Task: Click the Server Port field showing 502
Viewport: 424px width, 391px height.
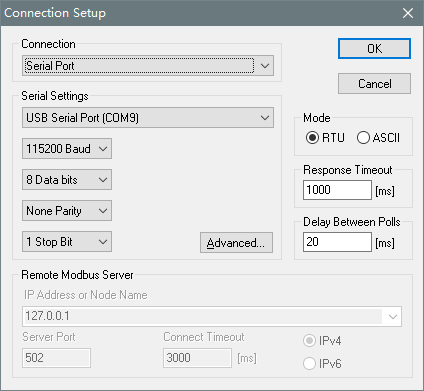Action: 56,358
